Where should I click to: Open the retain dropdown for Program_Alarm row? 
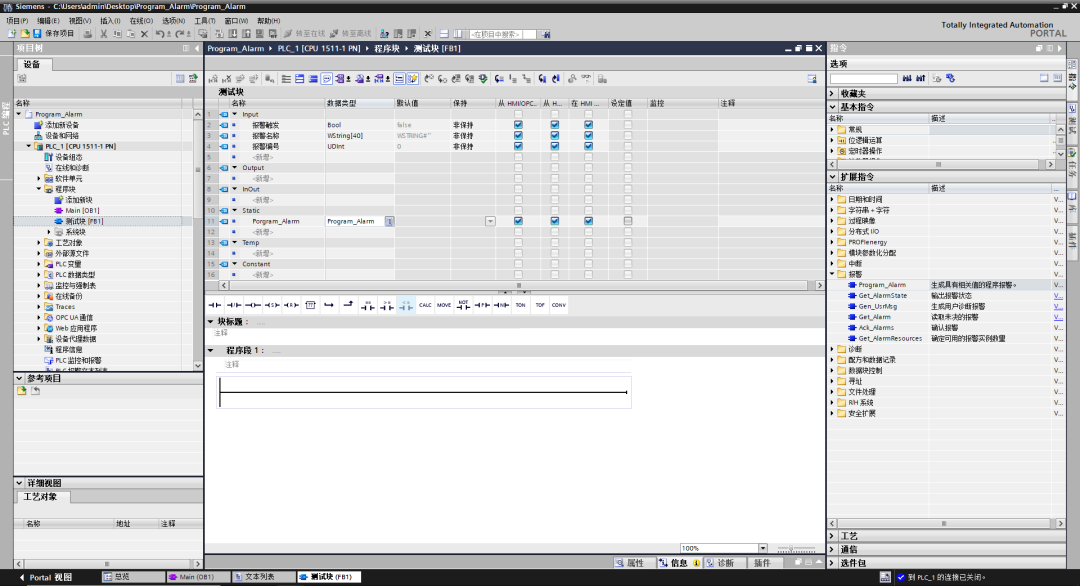point(490,221)
